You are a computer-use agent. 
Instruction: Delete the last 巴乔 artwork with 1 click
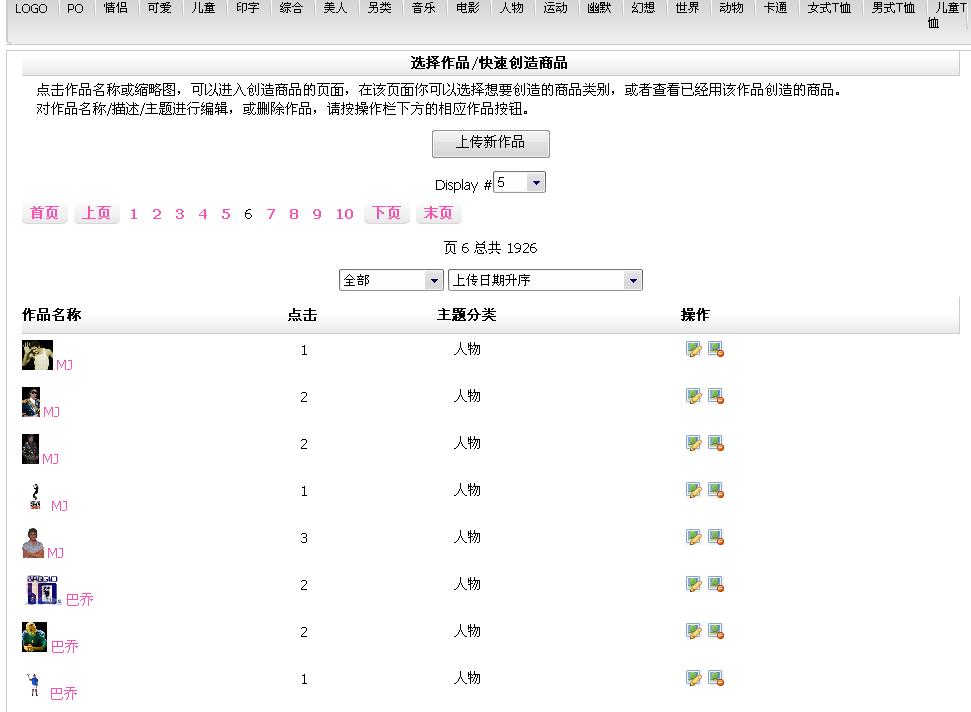tap(716, 678)
